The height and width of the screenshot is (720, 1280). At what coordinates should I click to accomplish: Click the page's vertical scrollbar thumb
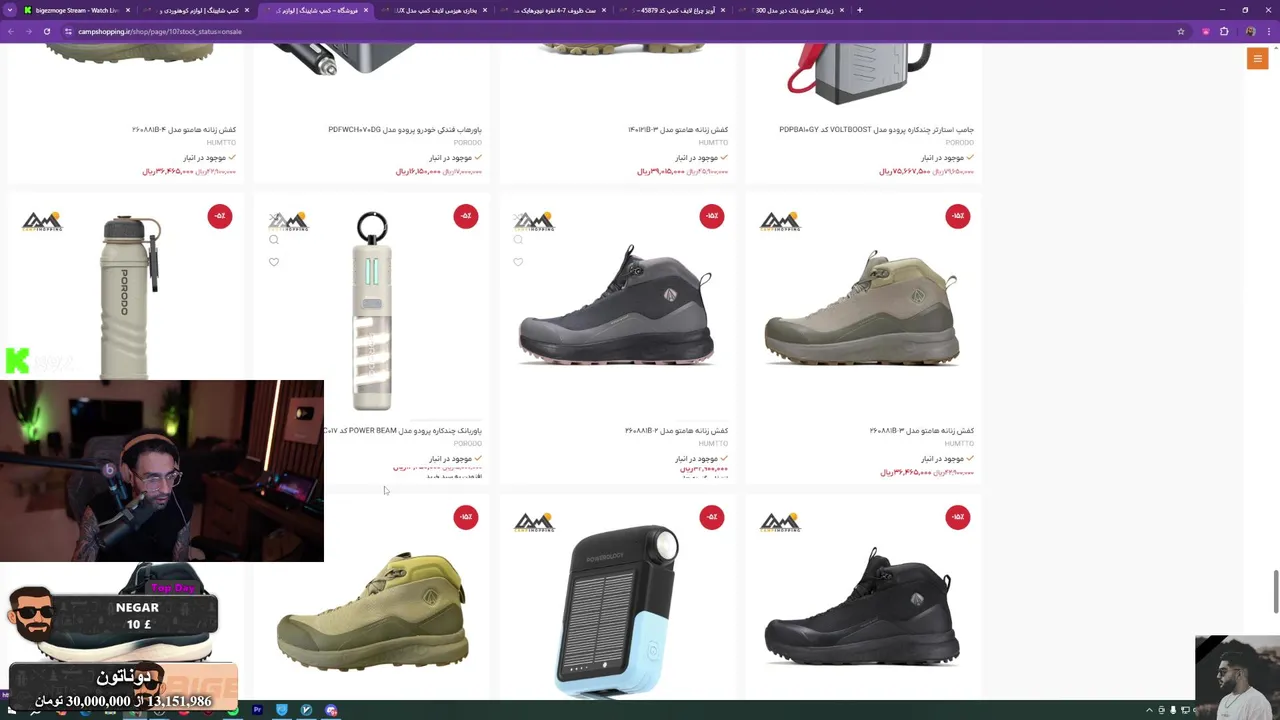click(1275, 592)
